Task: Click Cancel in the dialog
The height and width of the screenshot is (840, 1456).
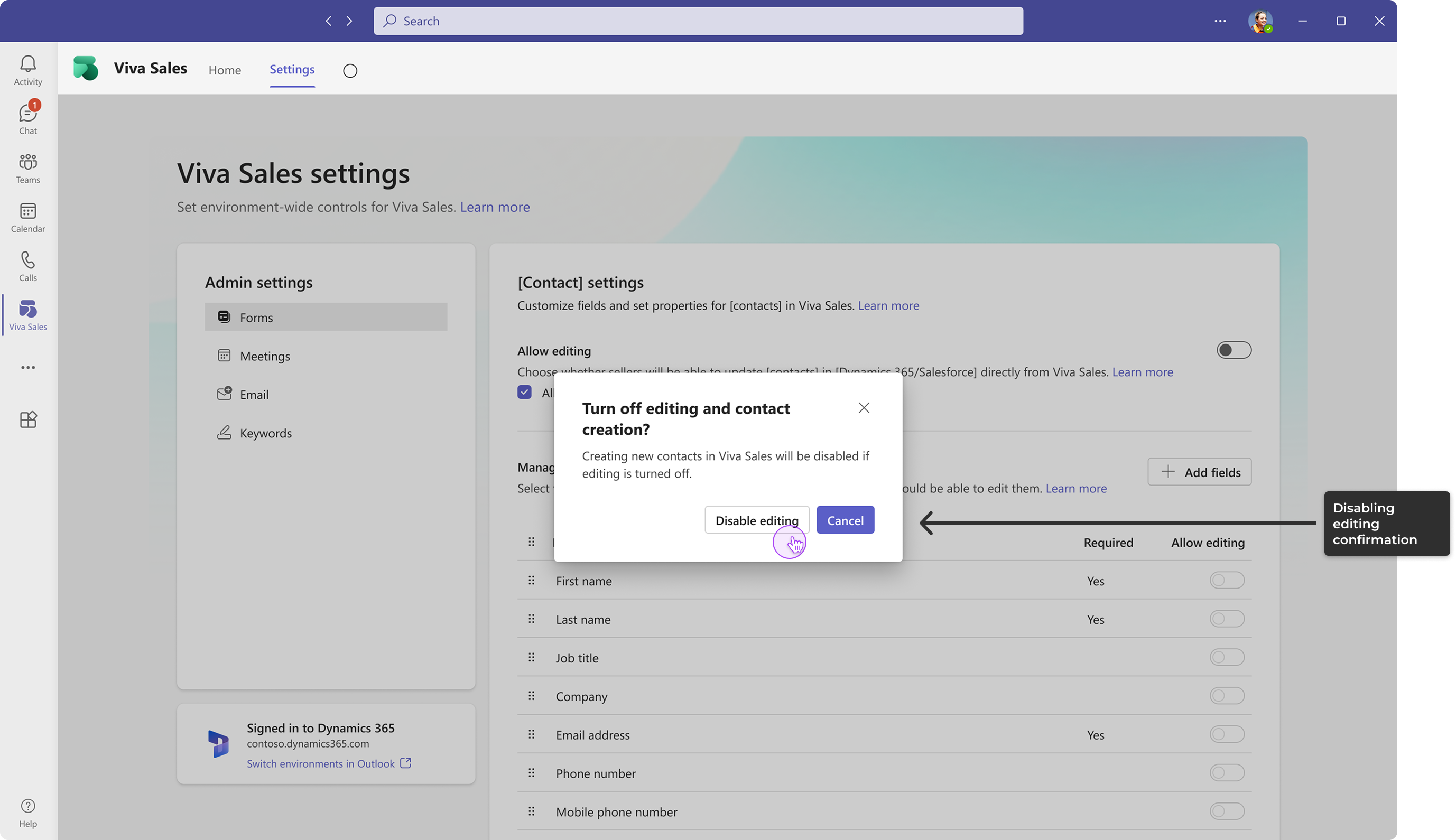Action: (x=845, y=520)
